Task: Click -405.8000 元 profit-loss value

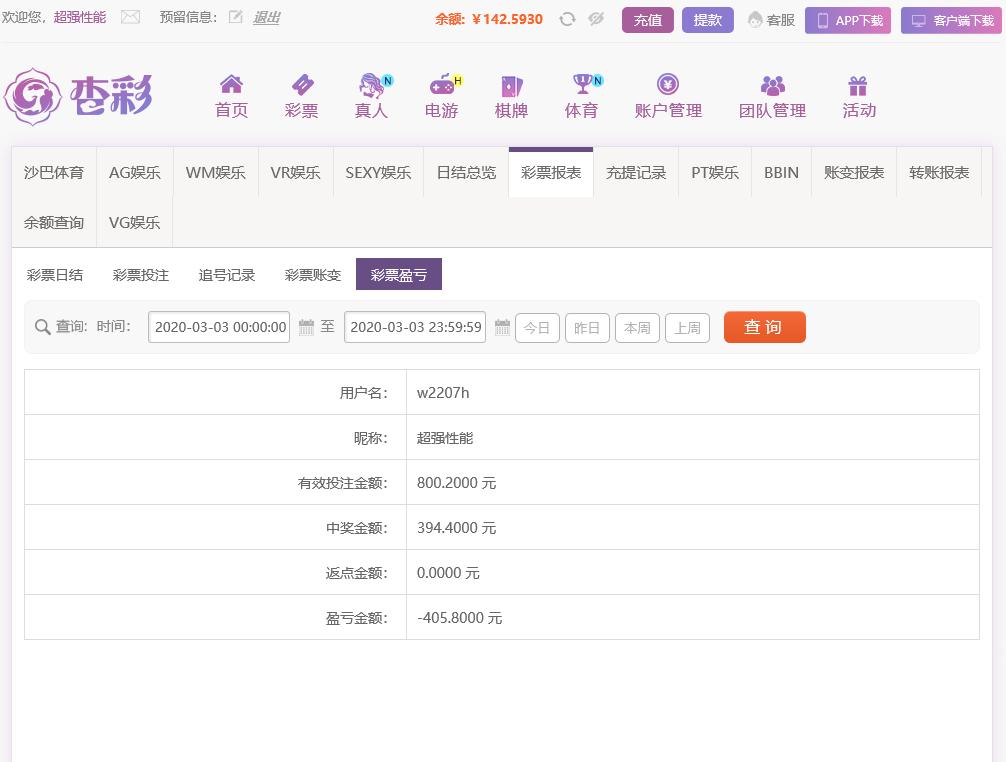Action: coord(459,618)
